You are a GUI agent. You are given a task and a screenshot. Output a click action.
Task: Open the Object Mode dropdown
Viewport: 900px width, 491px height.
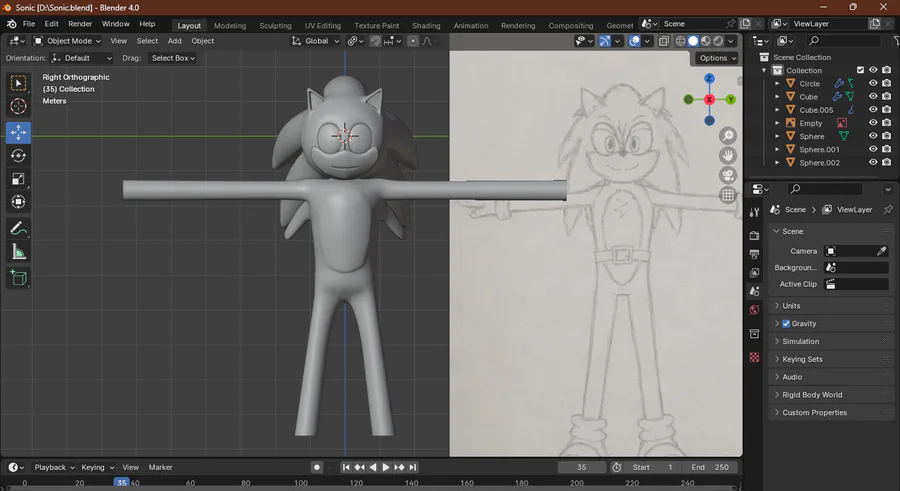tap(67, 41)
